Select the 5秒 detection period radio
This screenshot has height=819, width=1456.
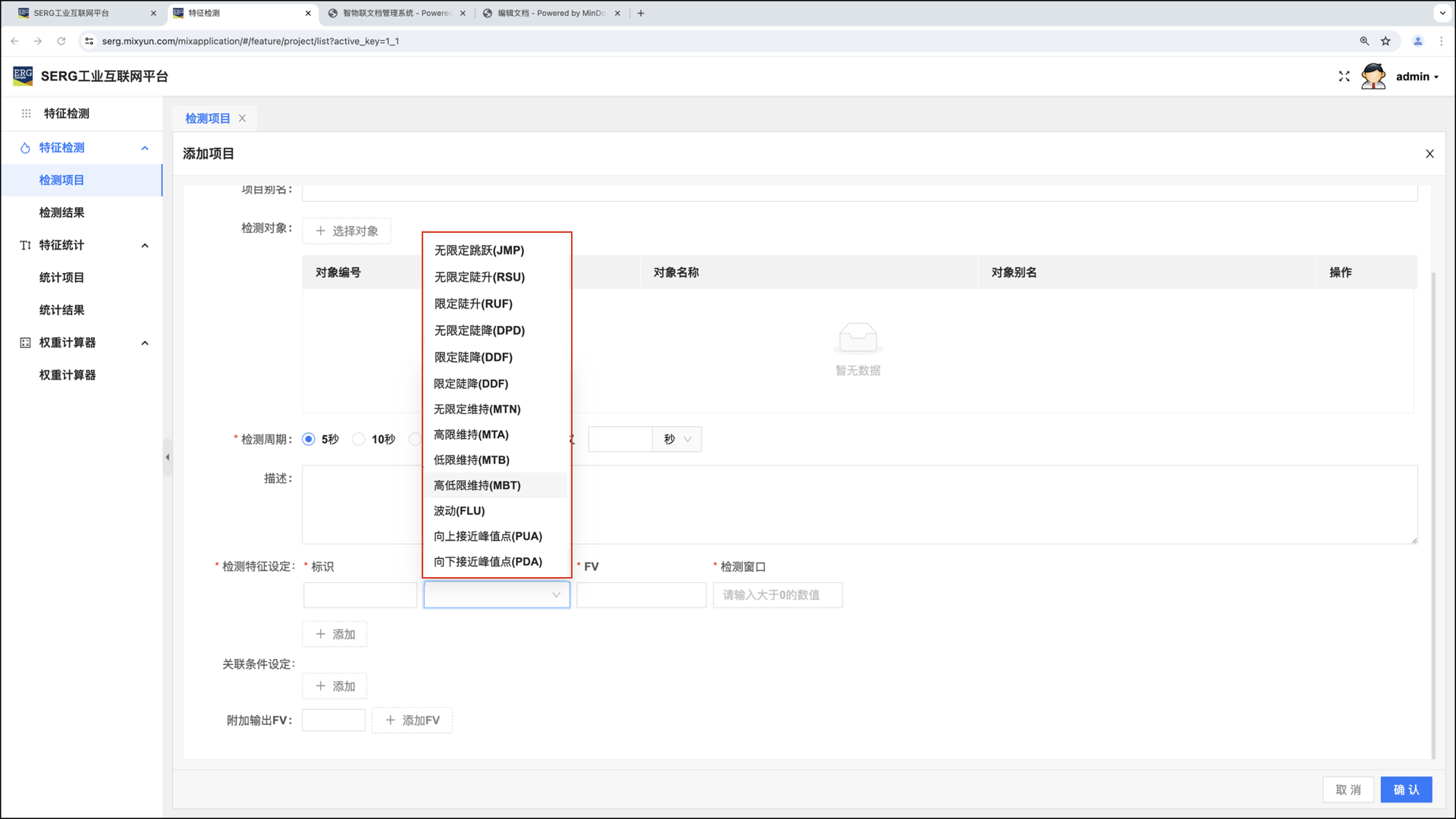point(309,439)
